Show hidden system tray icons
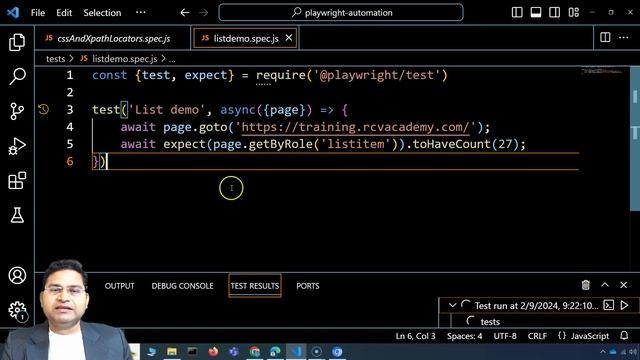 602,352
